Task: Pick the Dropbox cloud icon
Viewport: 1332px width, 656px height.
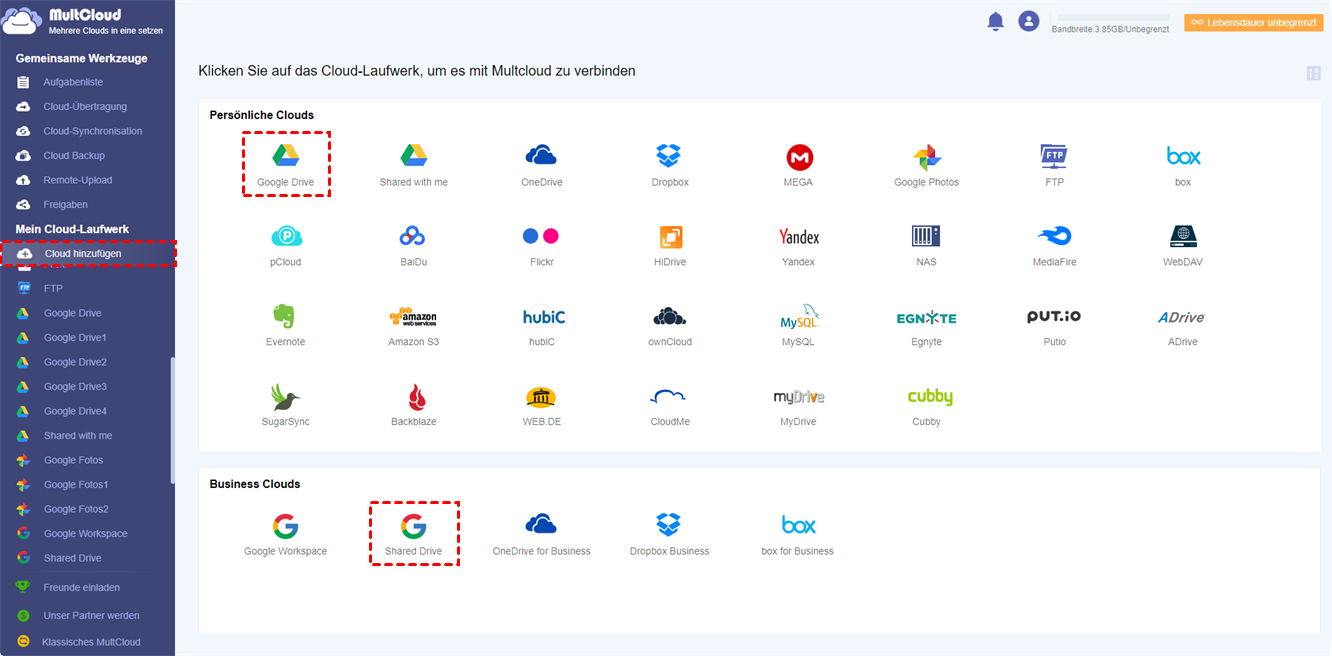Action: coord(669,156)
